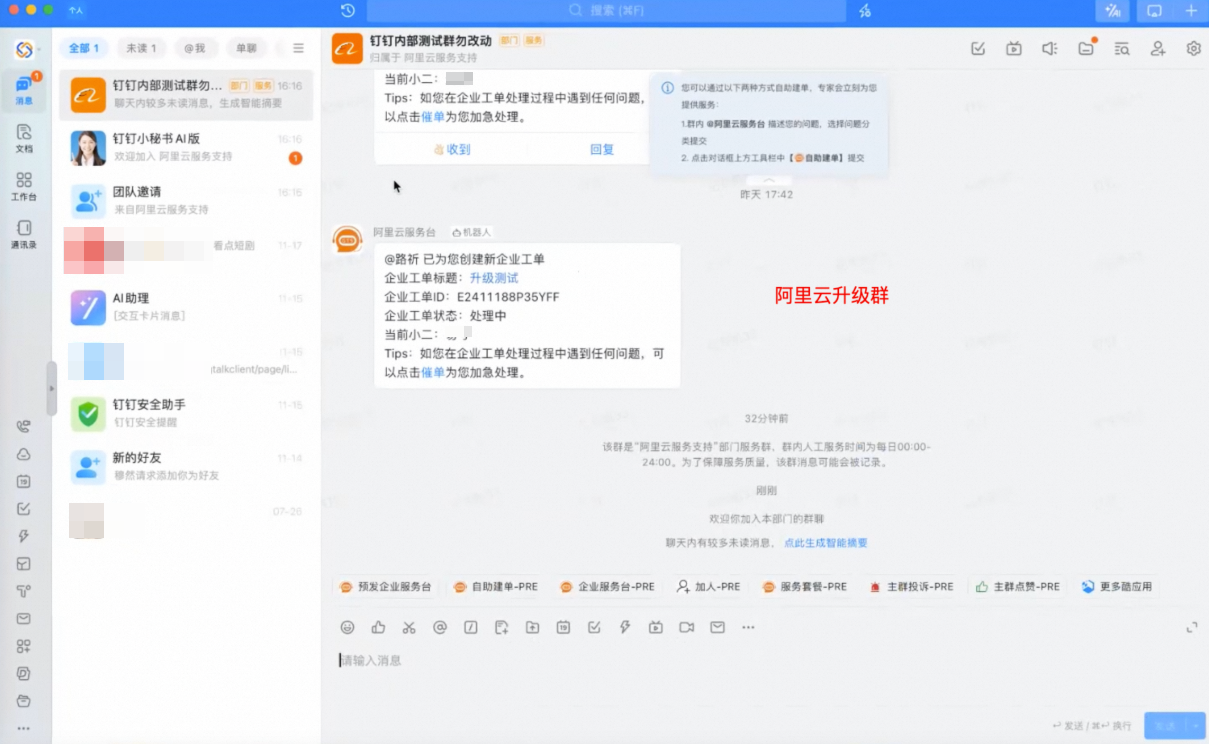
Task: Open organization switcher arrow beside the logo
Action: click(x=39, y=49)
